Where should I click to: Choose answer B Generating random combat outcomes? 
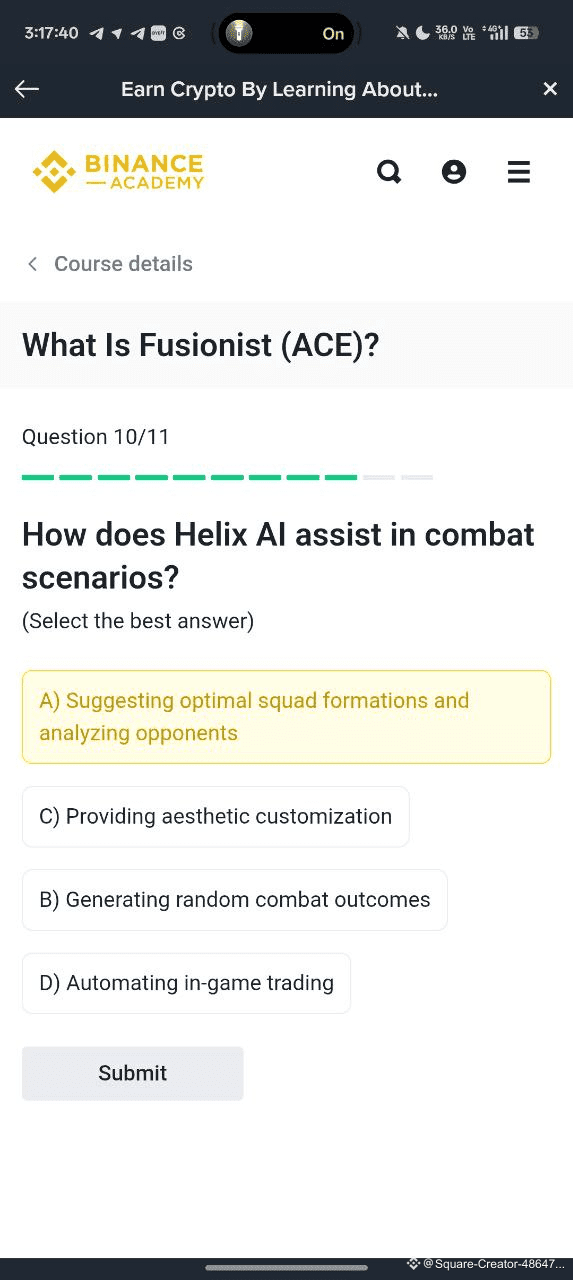[x=235, y=900]
